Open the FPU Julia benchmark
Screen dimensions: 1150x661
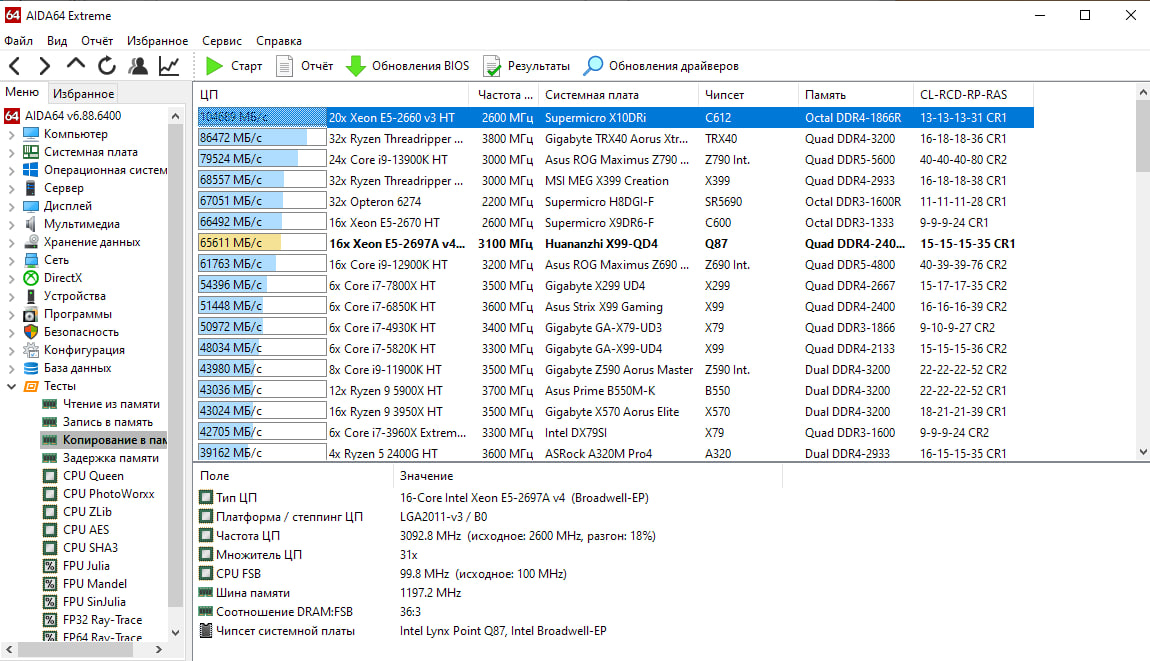pos(86,566)
